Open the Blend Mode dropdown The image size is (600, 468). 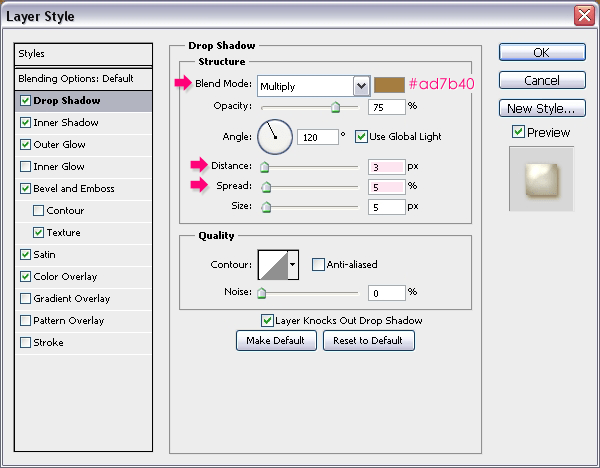point(361,86)
